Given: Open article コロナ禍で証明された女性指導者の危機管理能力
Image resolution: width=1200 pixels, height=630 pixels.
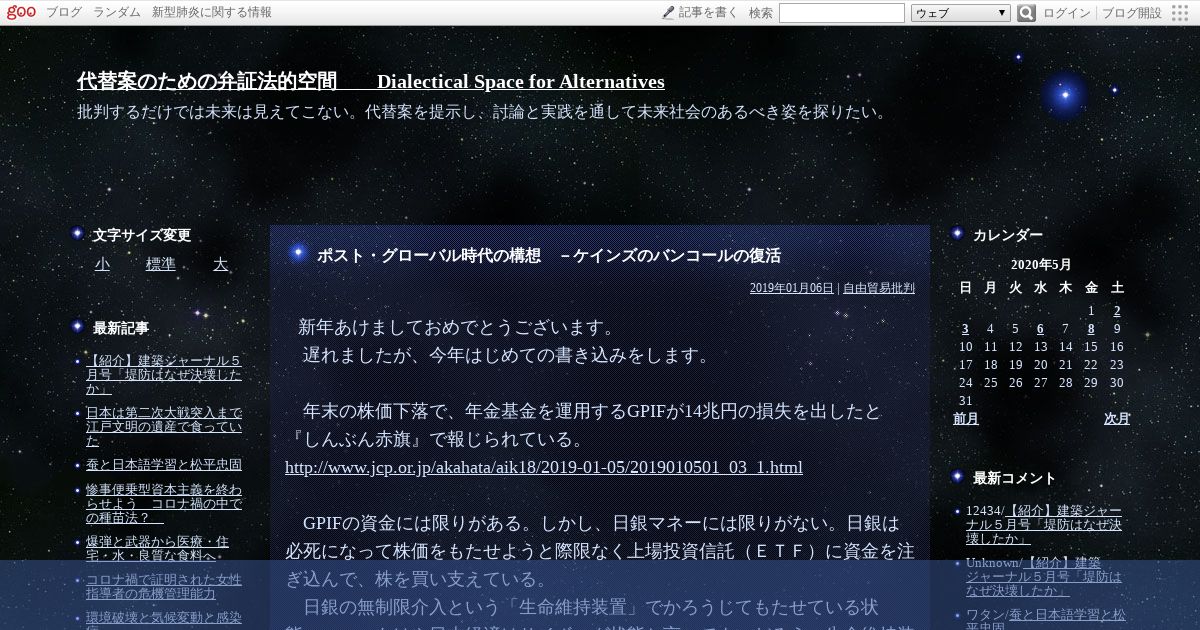Looking at the screenshot, I should [164, 587].
